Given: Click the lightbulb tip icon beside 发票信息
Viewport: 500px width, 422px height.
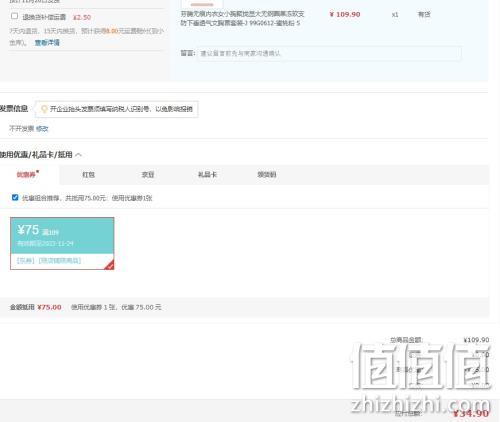Looking at the screenshot, I should coord(44,109).
